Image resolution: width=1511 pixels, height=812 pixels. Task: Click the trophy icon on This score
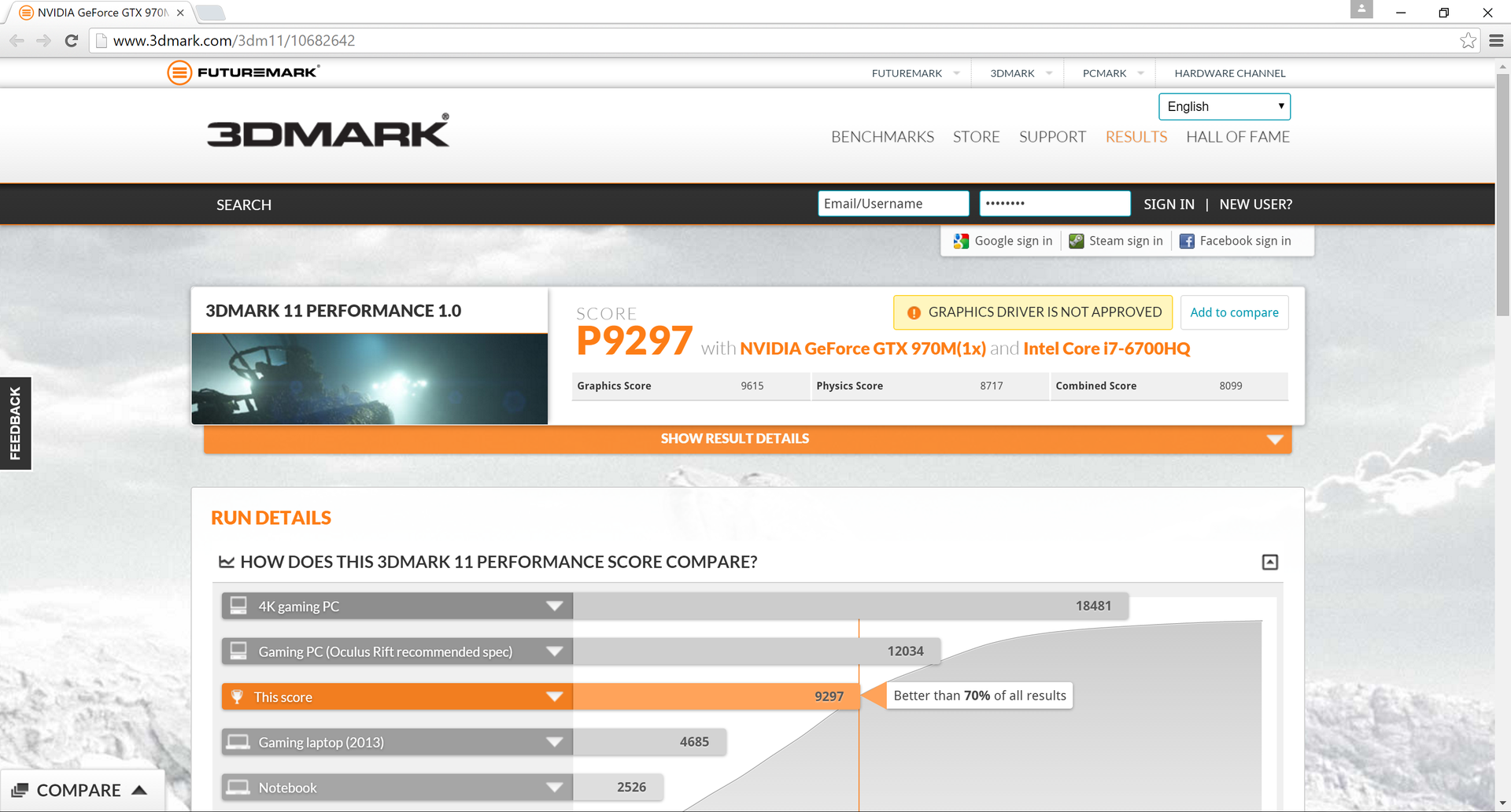point(237,696)
